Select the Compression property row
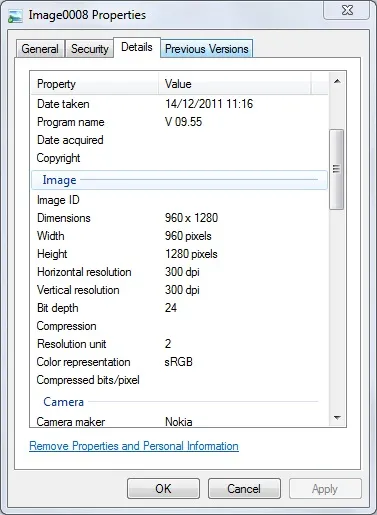The width and height of the screenshot is (377, 515). 179,326
